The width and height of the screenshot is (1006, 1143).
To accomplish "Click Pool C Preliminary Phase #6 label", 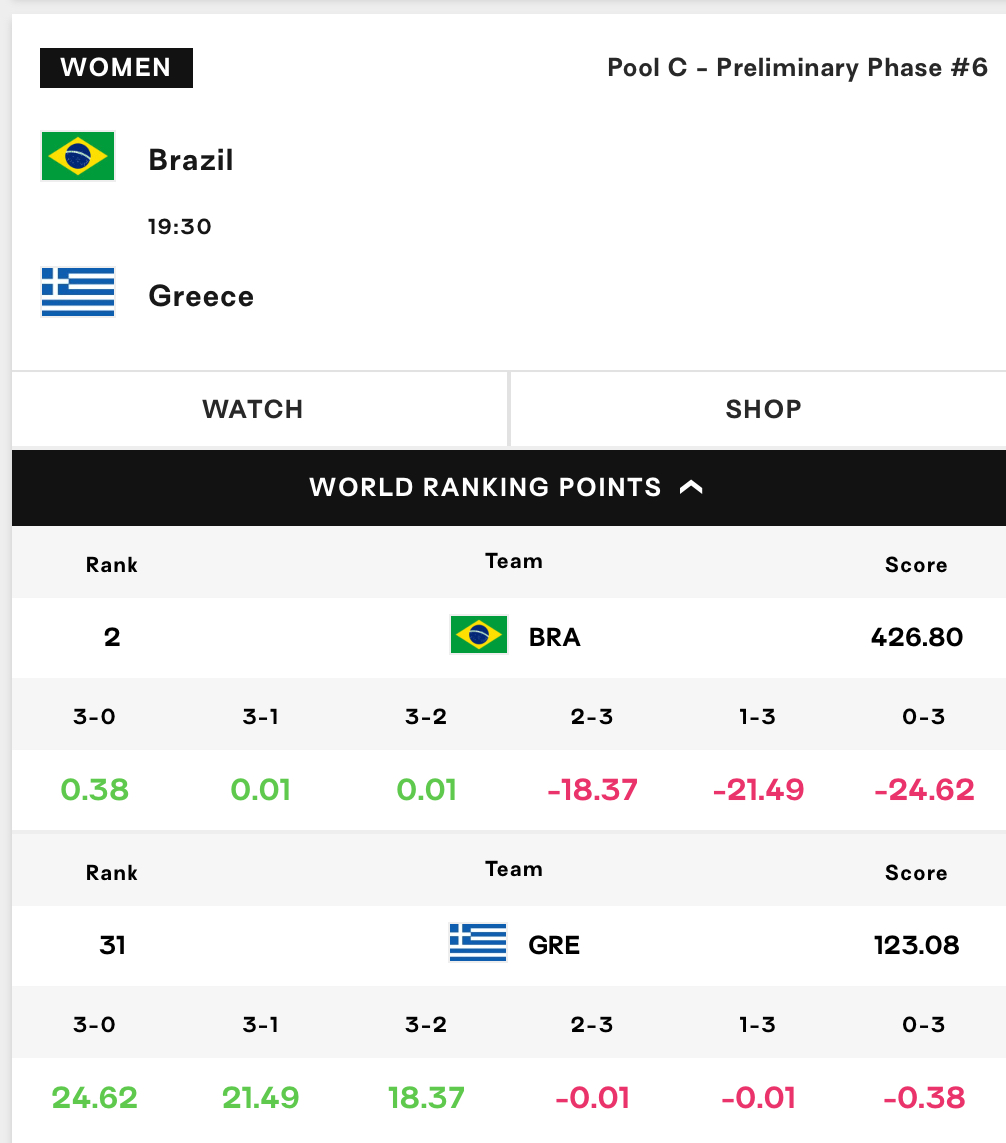I will 798,68.
